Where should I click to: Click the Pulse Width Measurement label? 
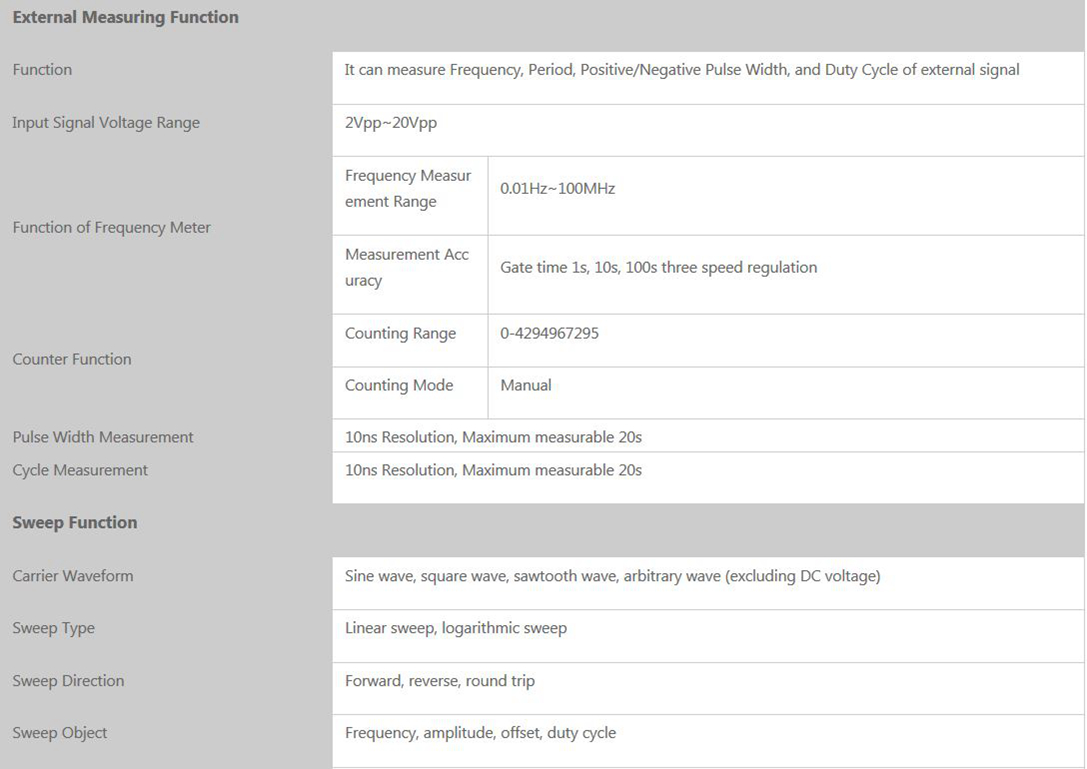click(x=103, y=437)
